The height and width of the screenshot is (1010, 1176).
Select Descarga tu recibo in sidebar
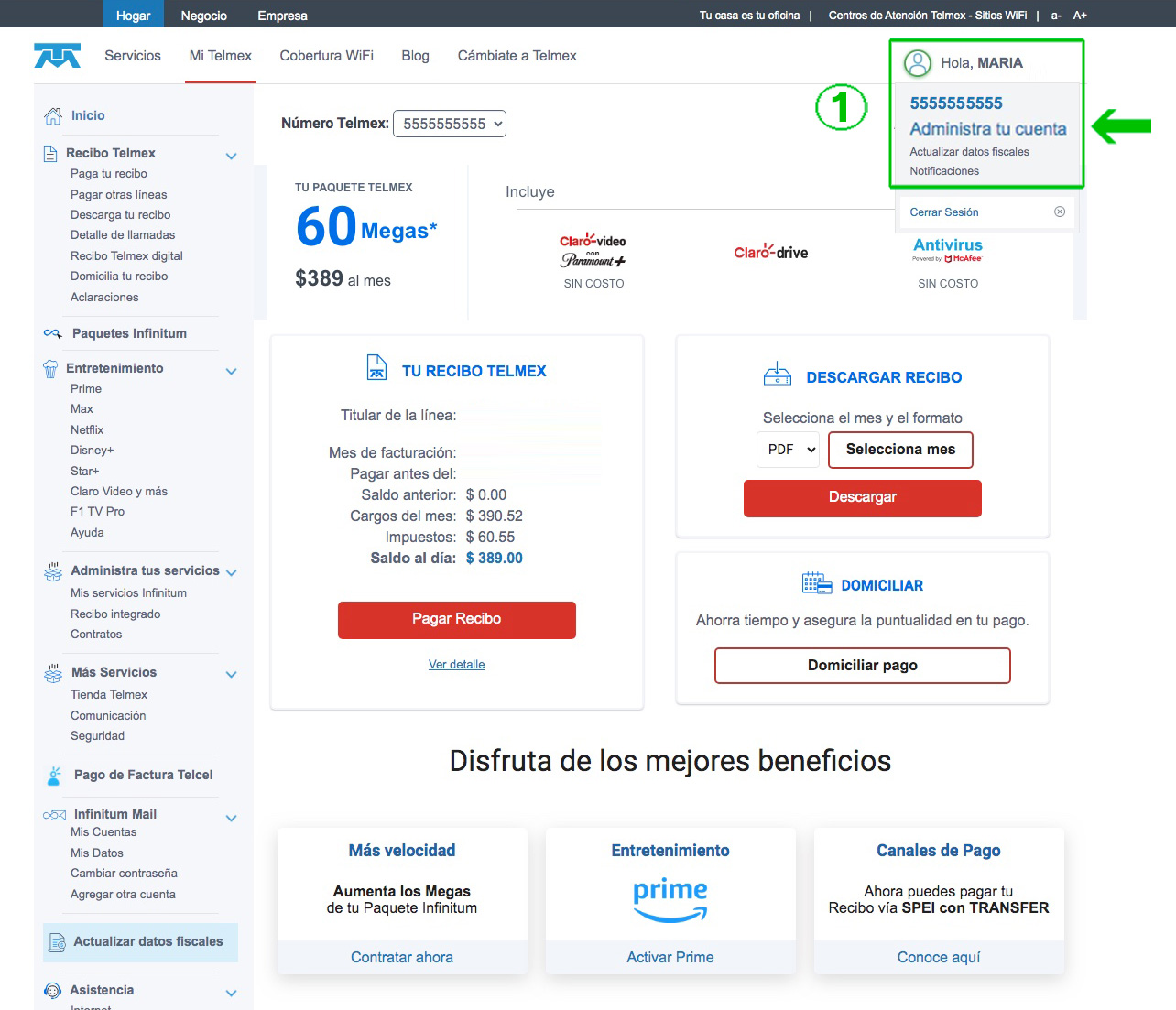click(121, 215)
